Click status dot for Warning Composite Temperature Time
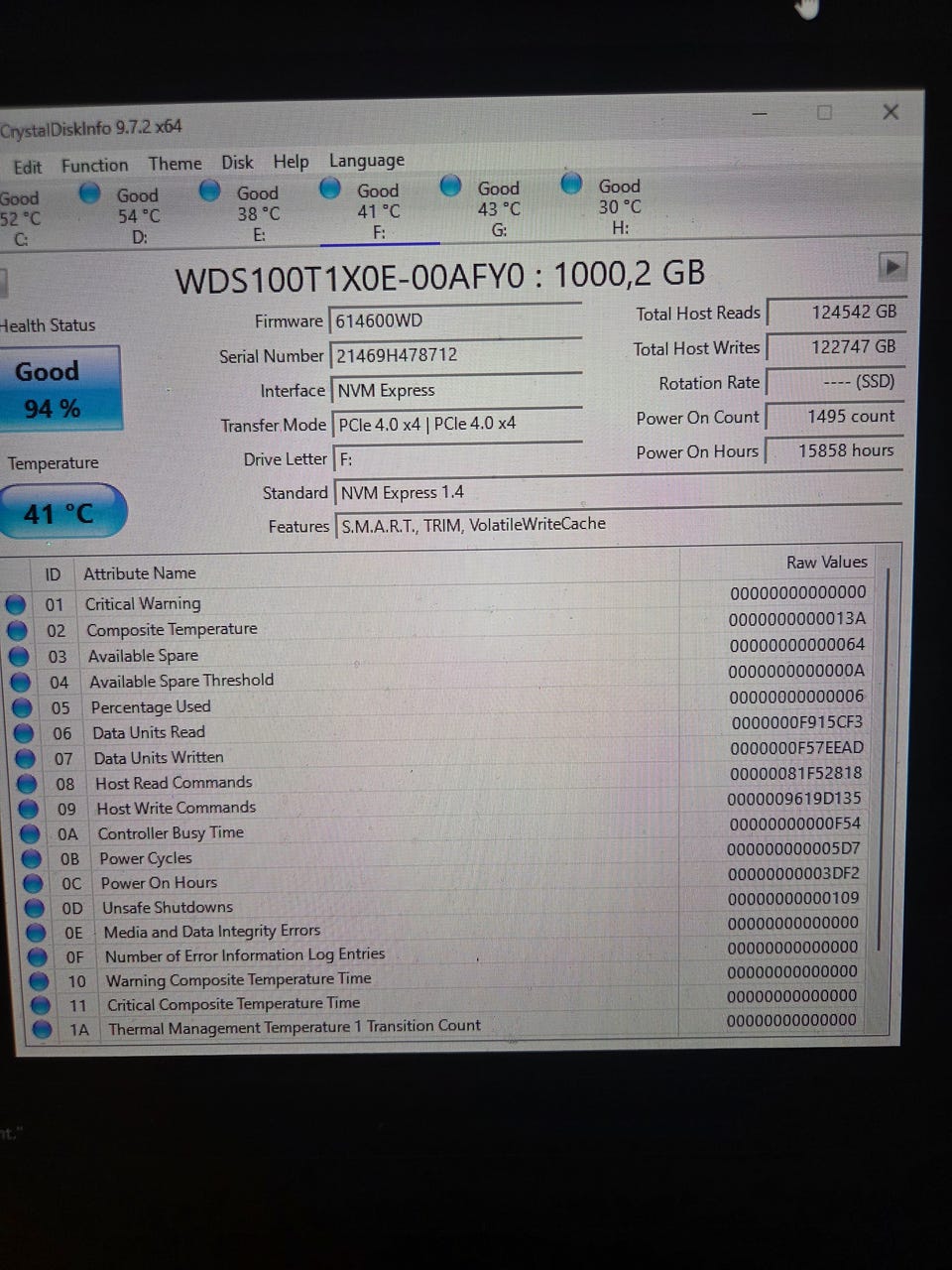Viewport: 952px width, 1270px height. click(40, 981)
